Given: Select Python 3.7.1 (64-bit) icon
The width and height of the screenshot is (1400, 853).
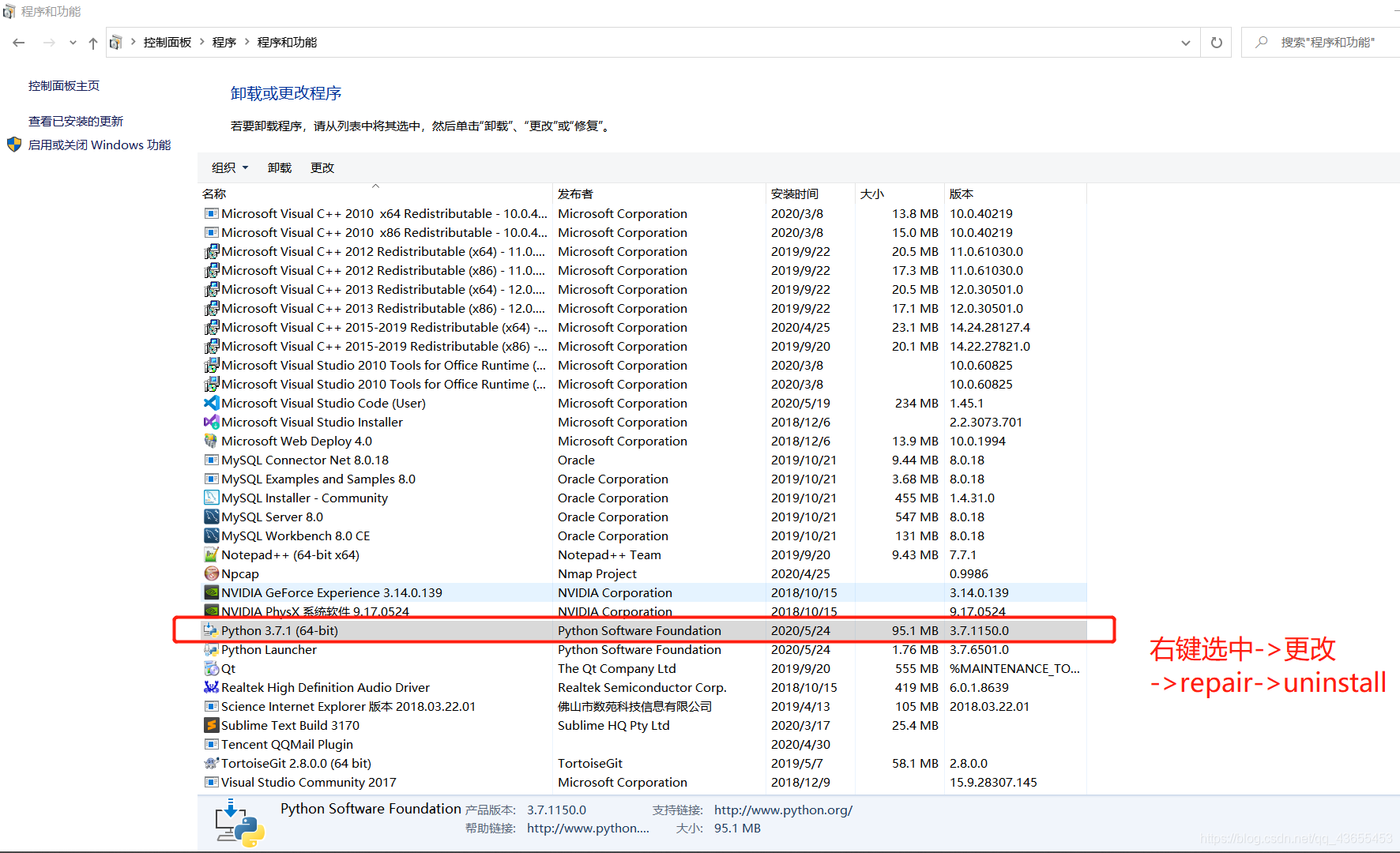Looking at the screenshot, I should (211, 630).
